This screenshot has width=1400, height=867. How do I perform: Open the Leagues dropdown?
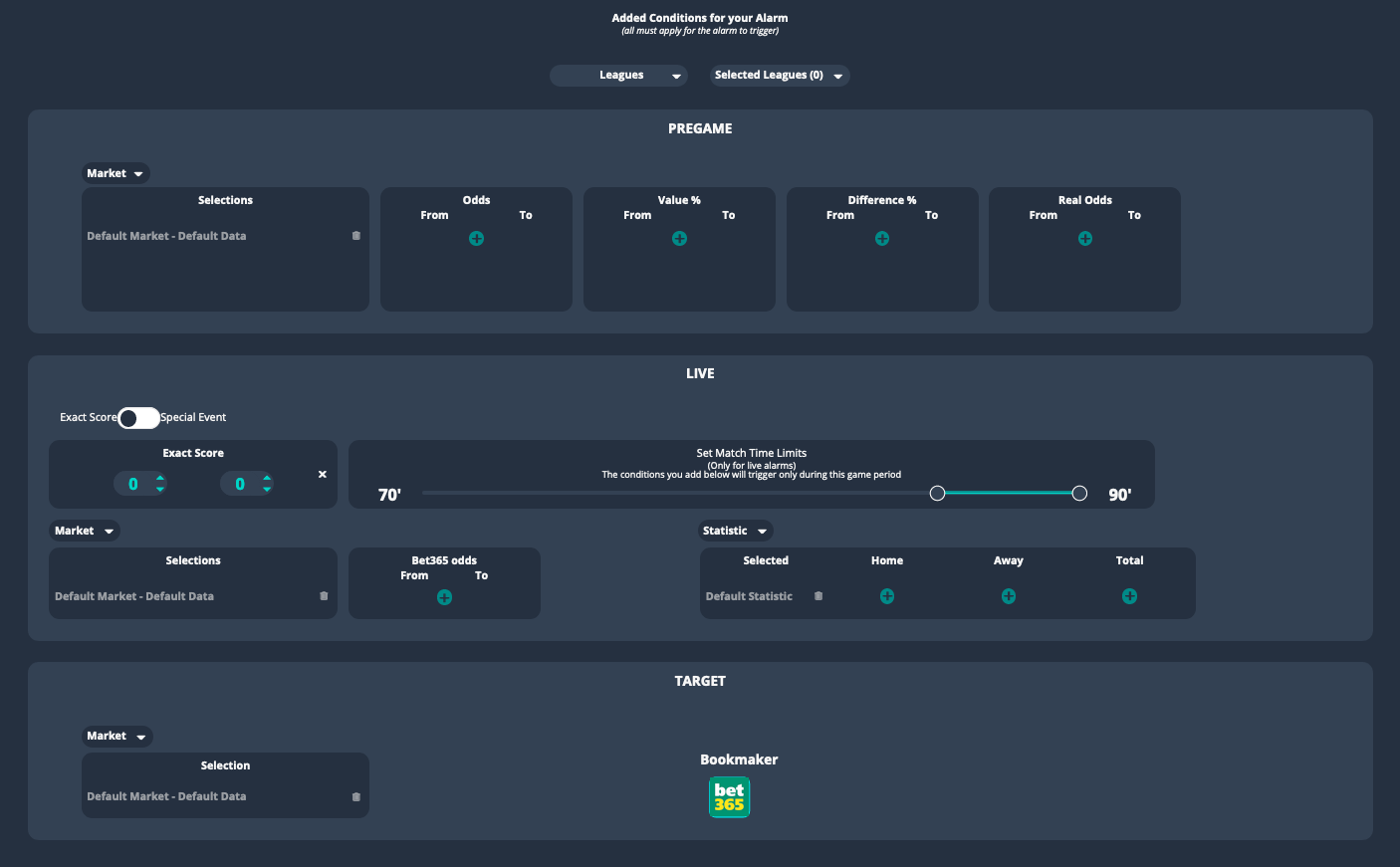(x=618, y=75)
